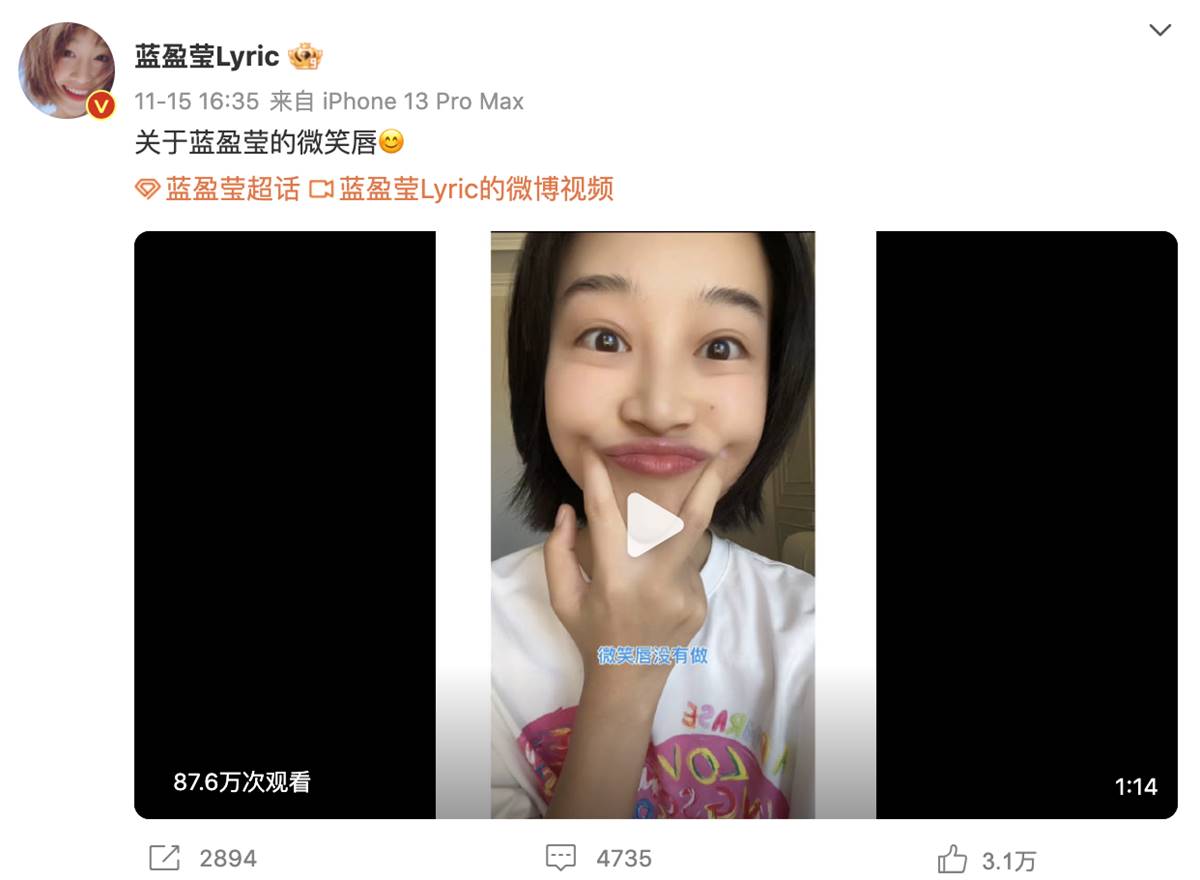Click the orange verified V badge on avatar

click(x=101, y=104)
